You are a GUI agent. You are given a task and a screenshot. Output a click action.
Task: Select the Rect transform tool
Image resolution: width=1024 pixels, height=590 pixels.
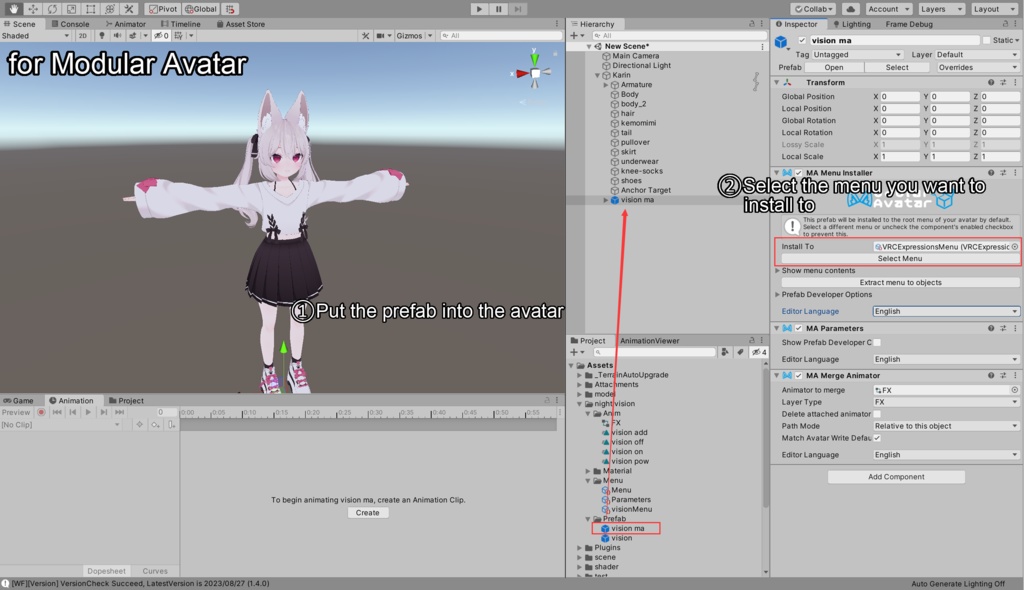tap(90, 8)
